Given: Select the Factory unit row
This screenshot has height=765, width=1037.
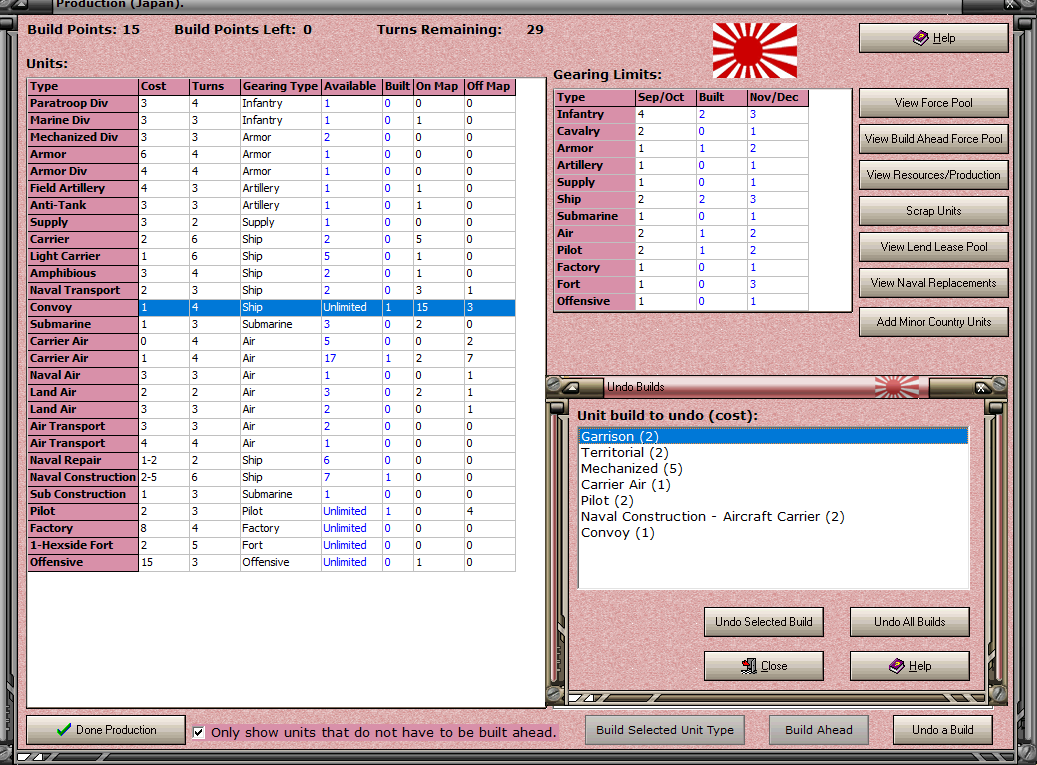Looking at the screenshot, I should click(x=271, y=528).
